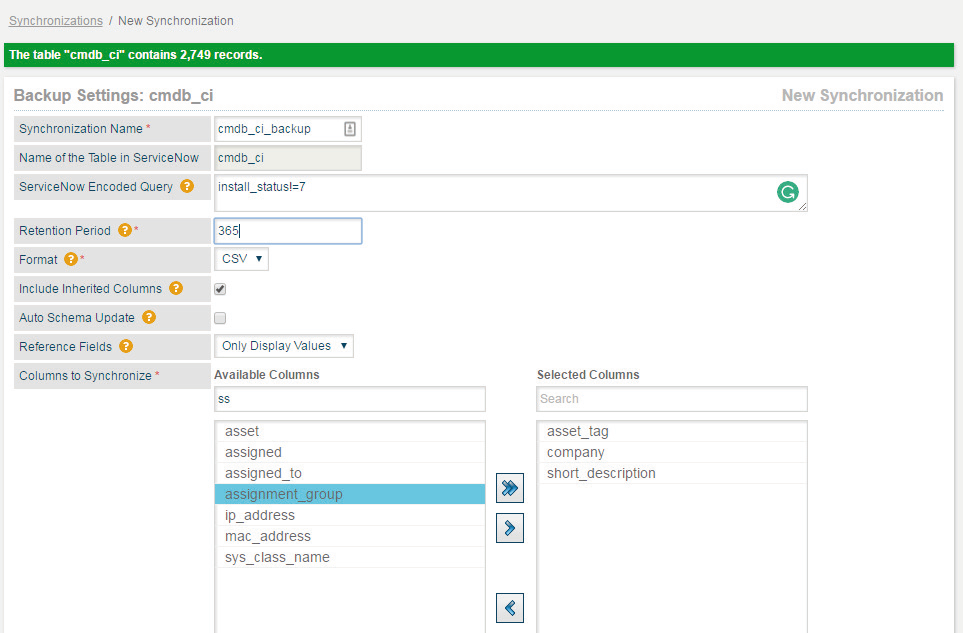Click the Auto Schema Update help icon
The image size is (963, 633).
click(148, 317)
